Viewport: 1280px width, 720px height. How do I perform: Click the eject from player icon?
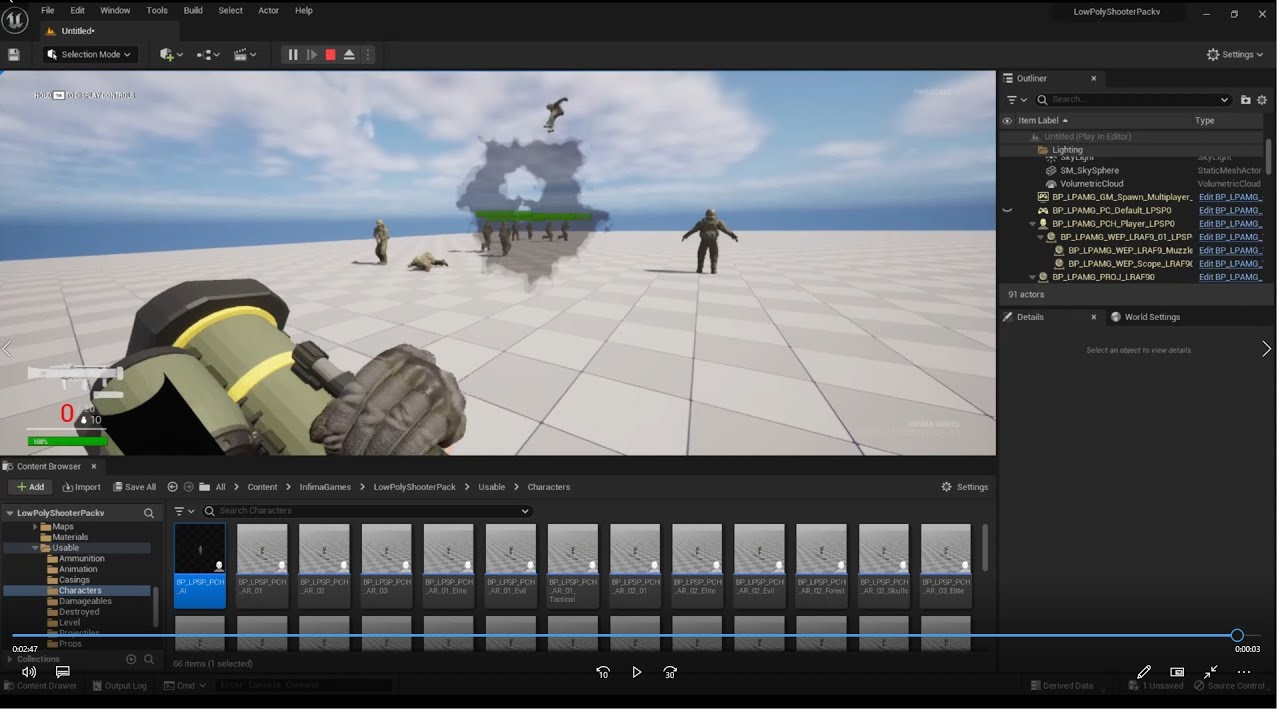[349, 55]
